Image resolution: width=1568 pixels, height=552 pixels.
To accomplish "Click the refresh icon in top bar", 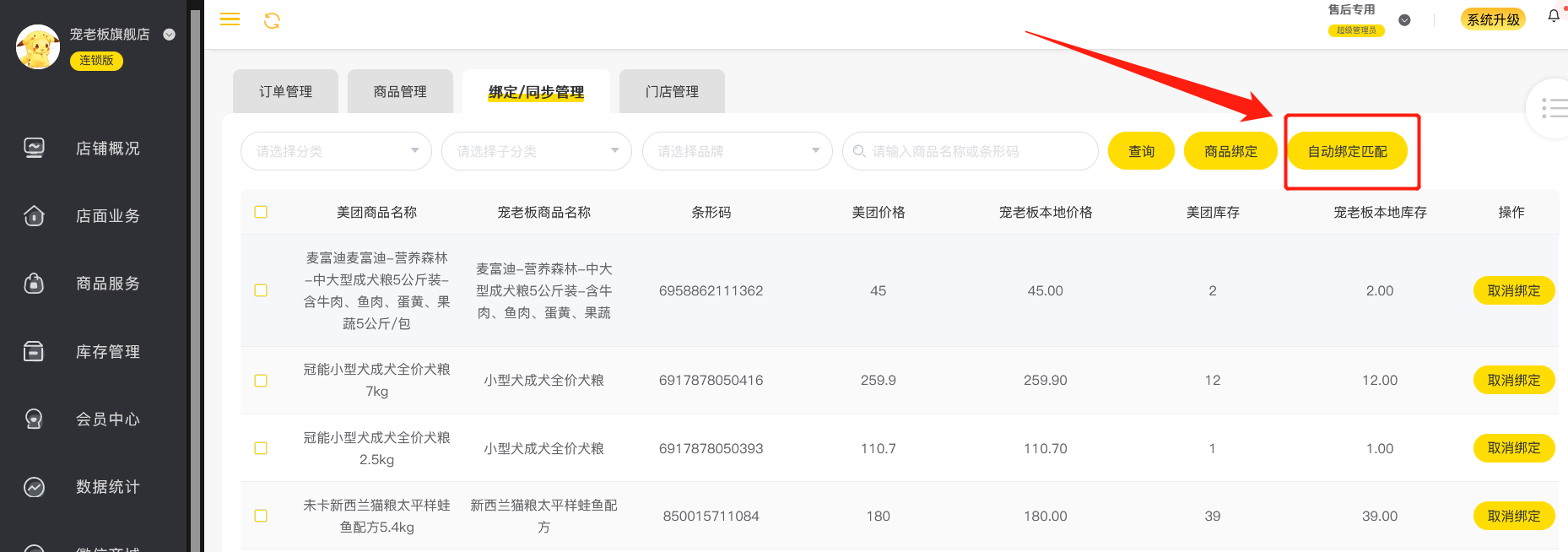I will pyautogui.click(x=272, y=20).
